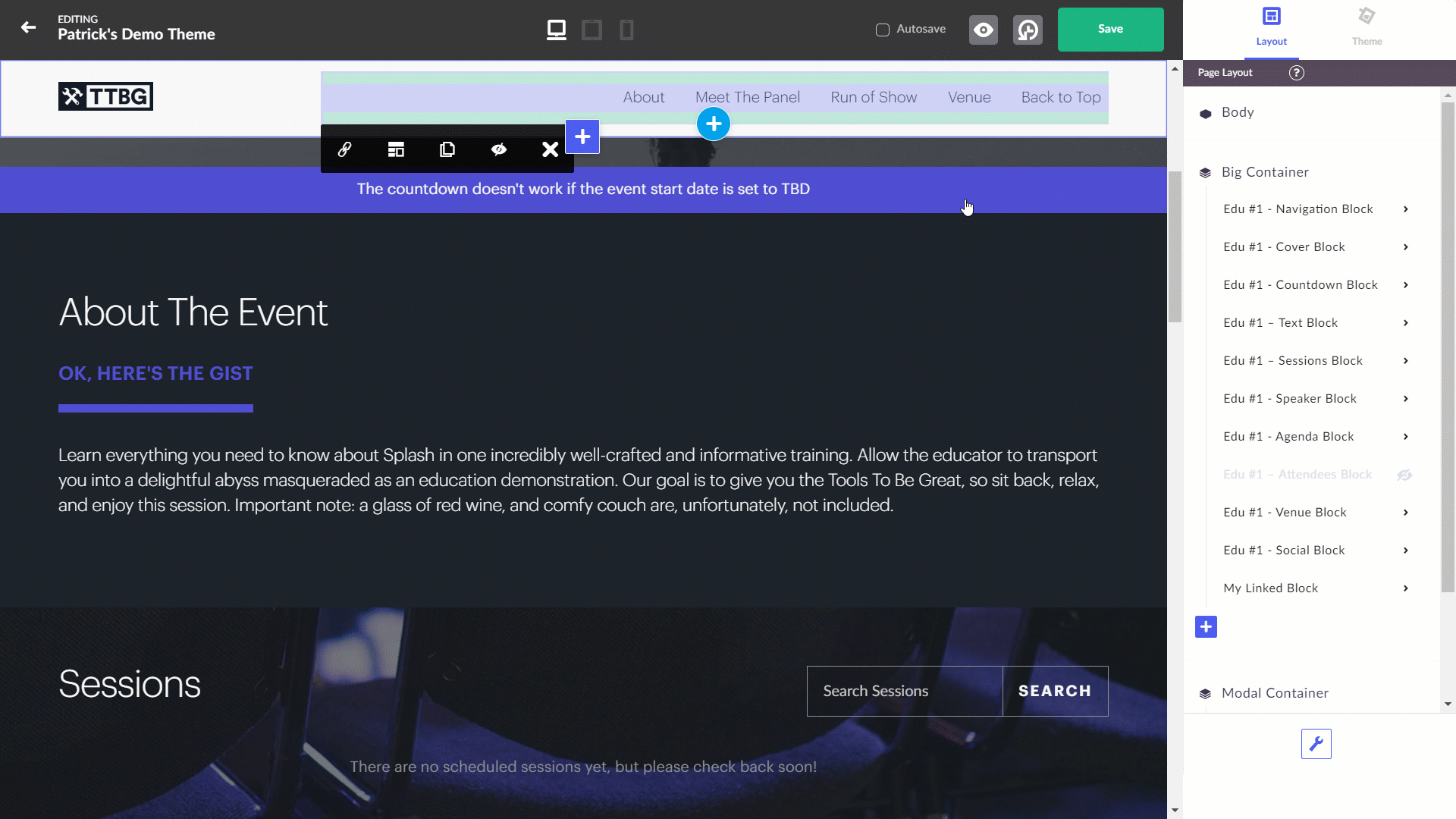Click the page canvas vertical scrollbar thumb

(x=1175, y=246)
